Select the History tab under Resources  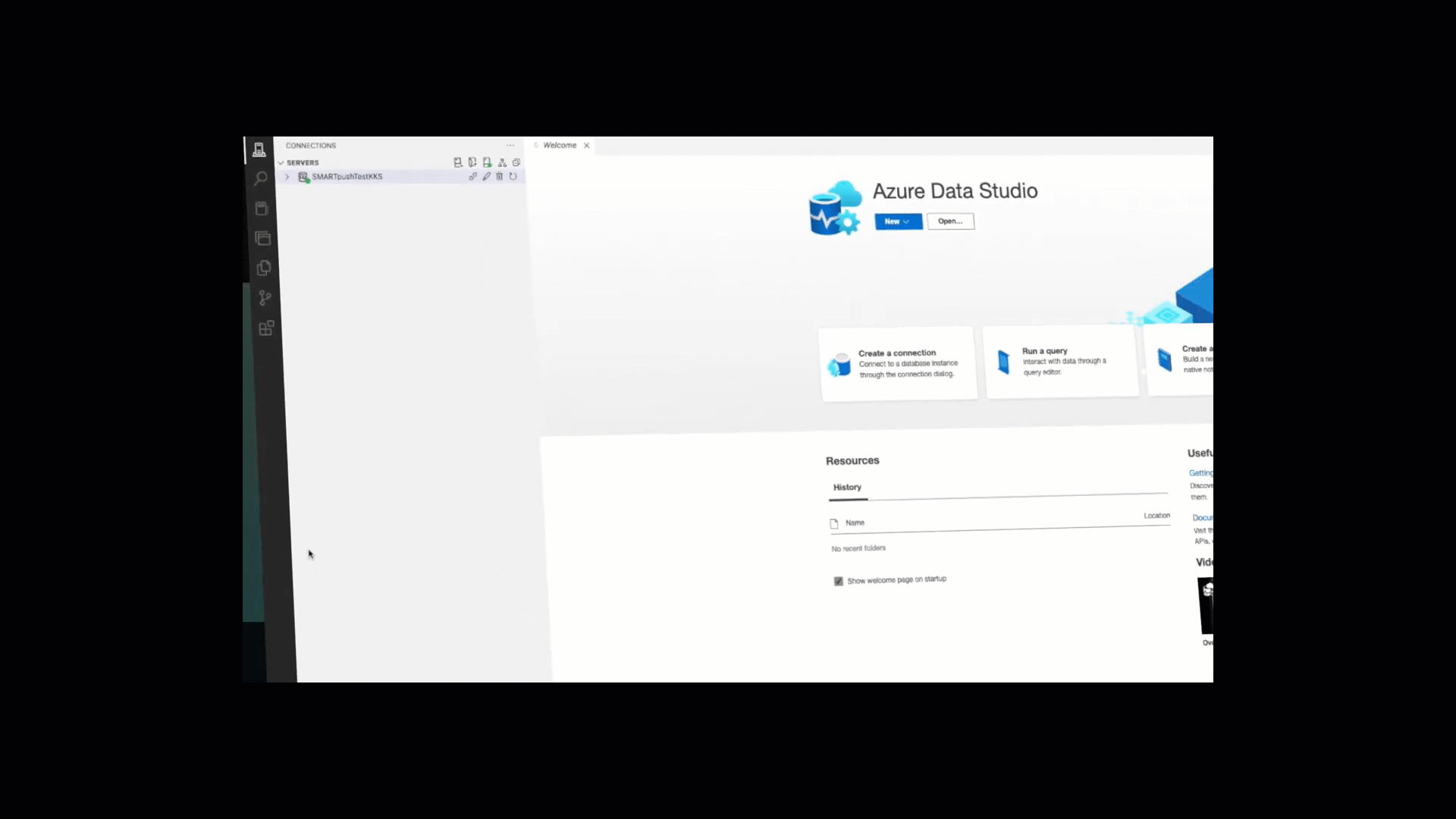[x=847, y=488]
